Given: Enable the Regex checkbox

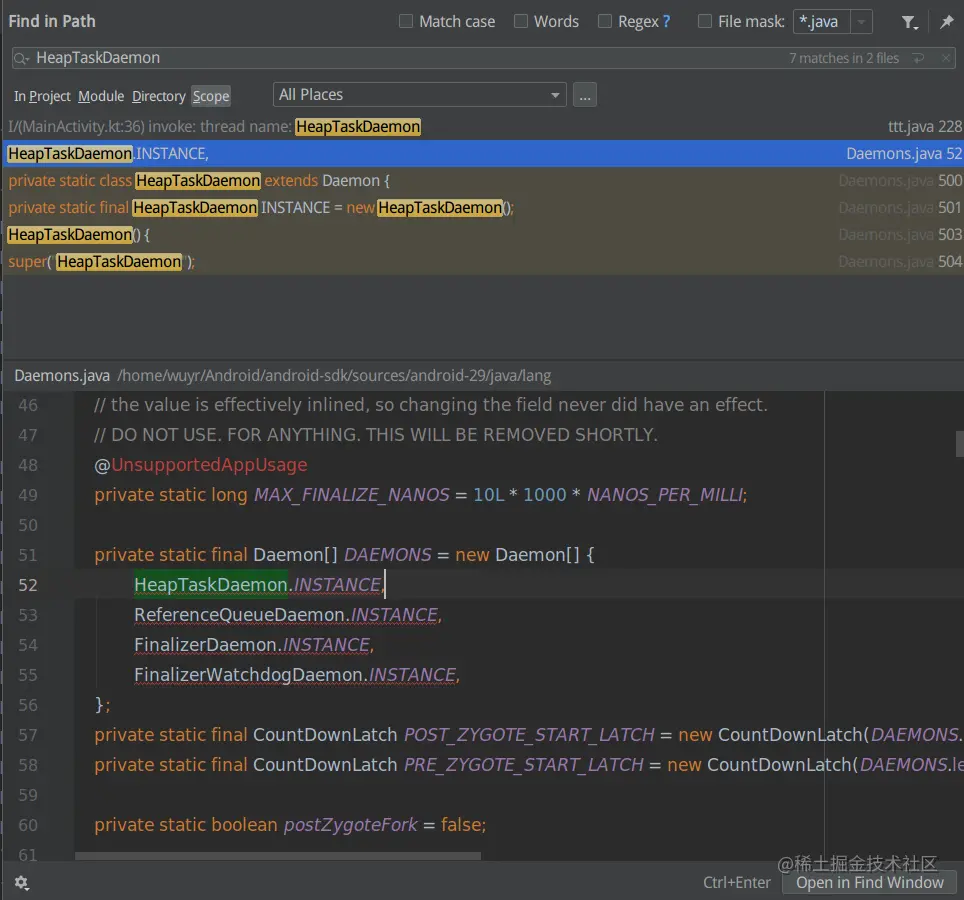Looking at the screenshot, I should [605, 21].
